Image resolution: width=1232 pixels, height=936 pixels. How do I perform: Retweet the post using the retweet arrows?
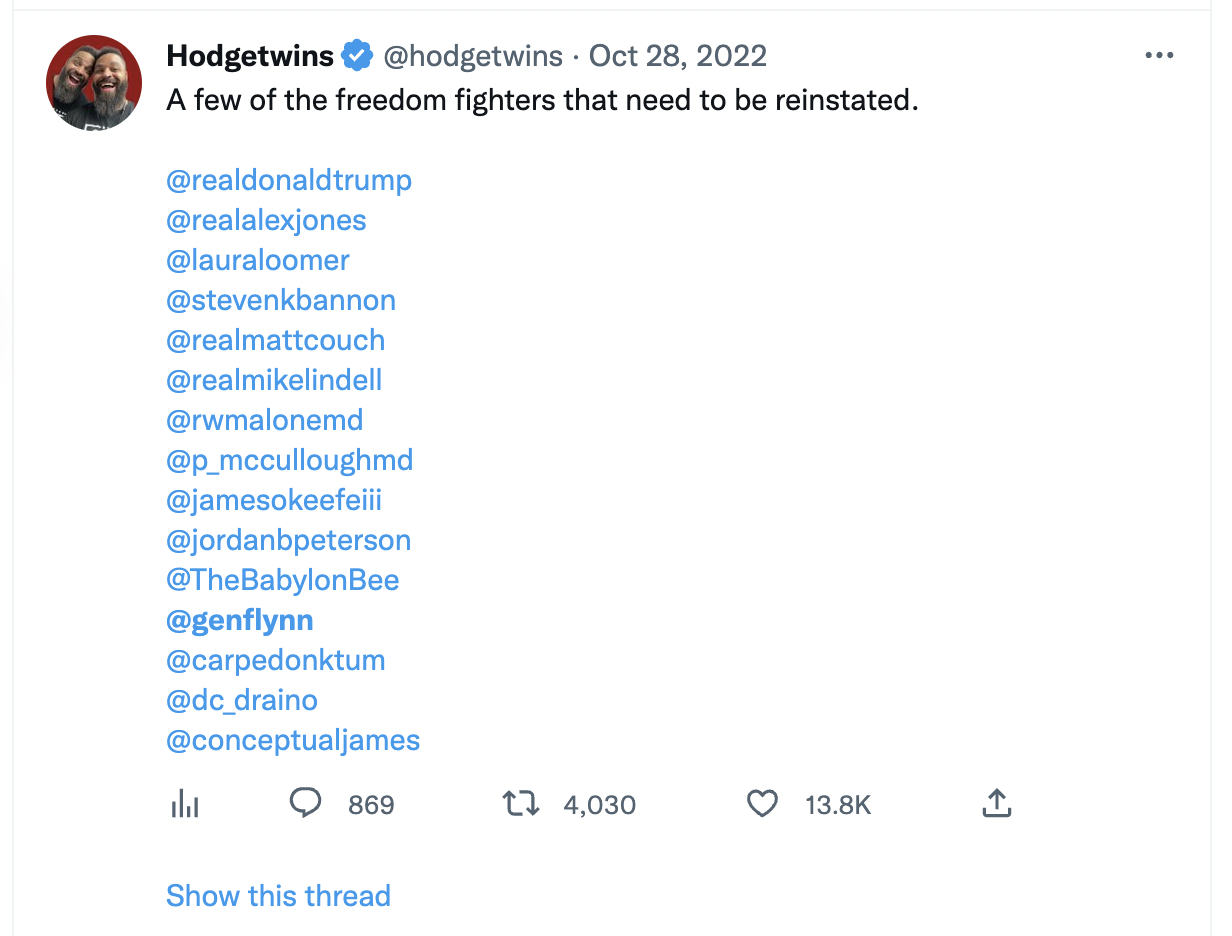click(521, 803)
